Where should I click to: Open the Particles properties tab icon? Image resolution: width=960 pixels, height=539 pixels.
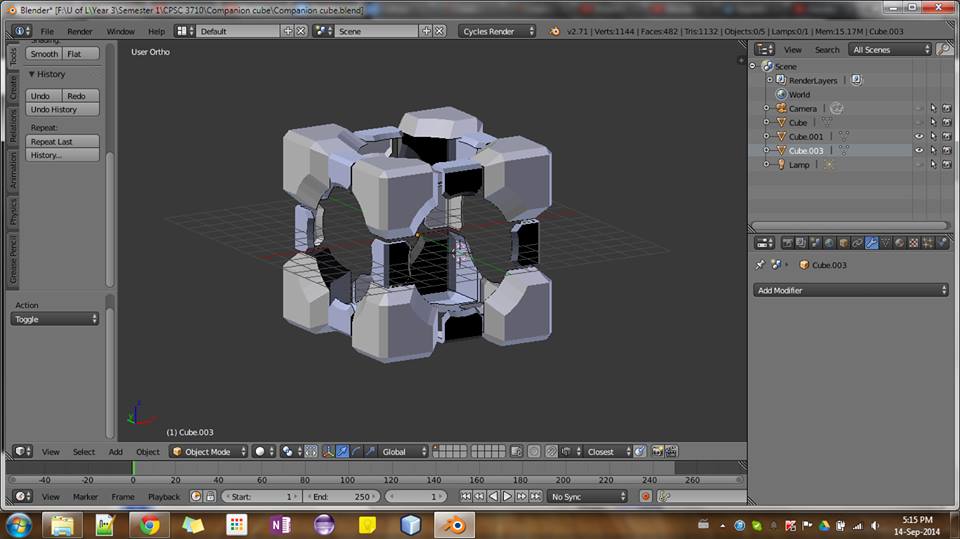(928, 243)
